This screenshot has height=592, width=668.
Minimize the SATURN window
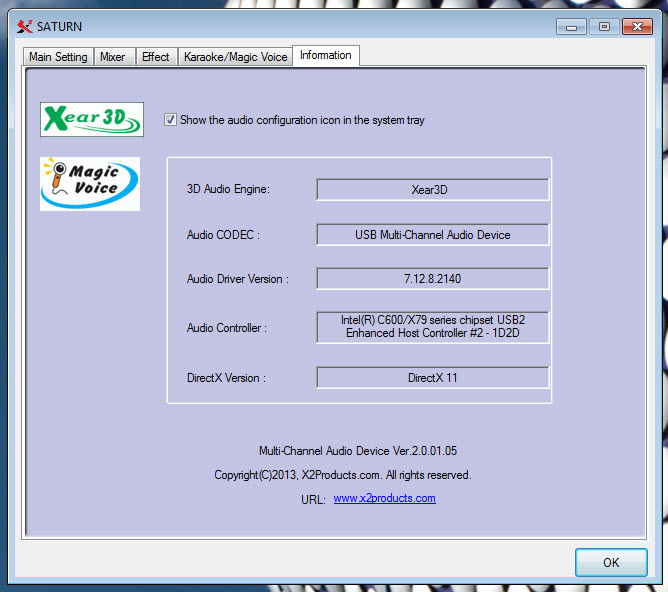click(x=571, y=27)
